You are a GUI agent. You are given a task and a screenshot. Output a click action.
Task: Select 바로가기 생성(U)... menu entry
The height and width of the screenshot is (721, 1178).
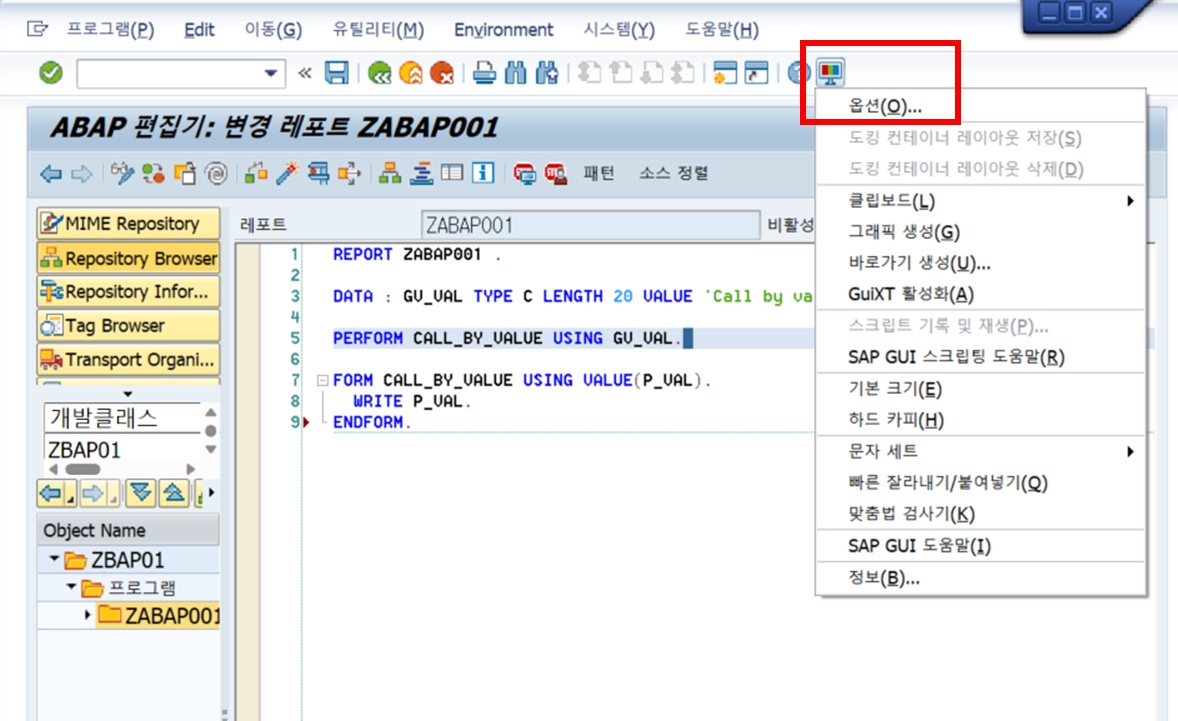[980, 264]
